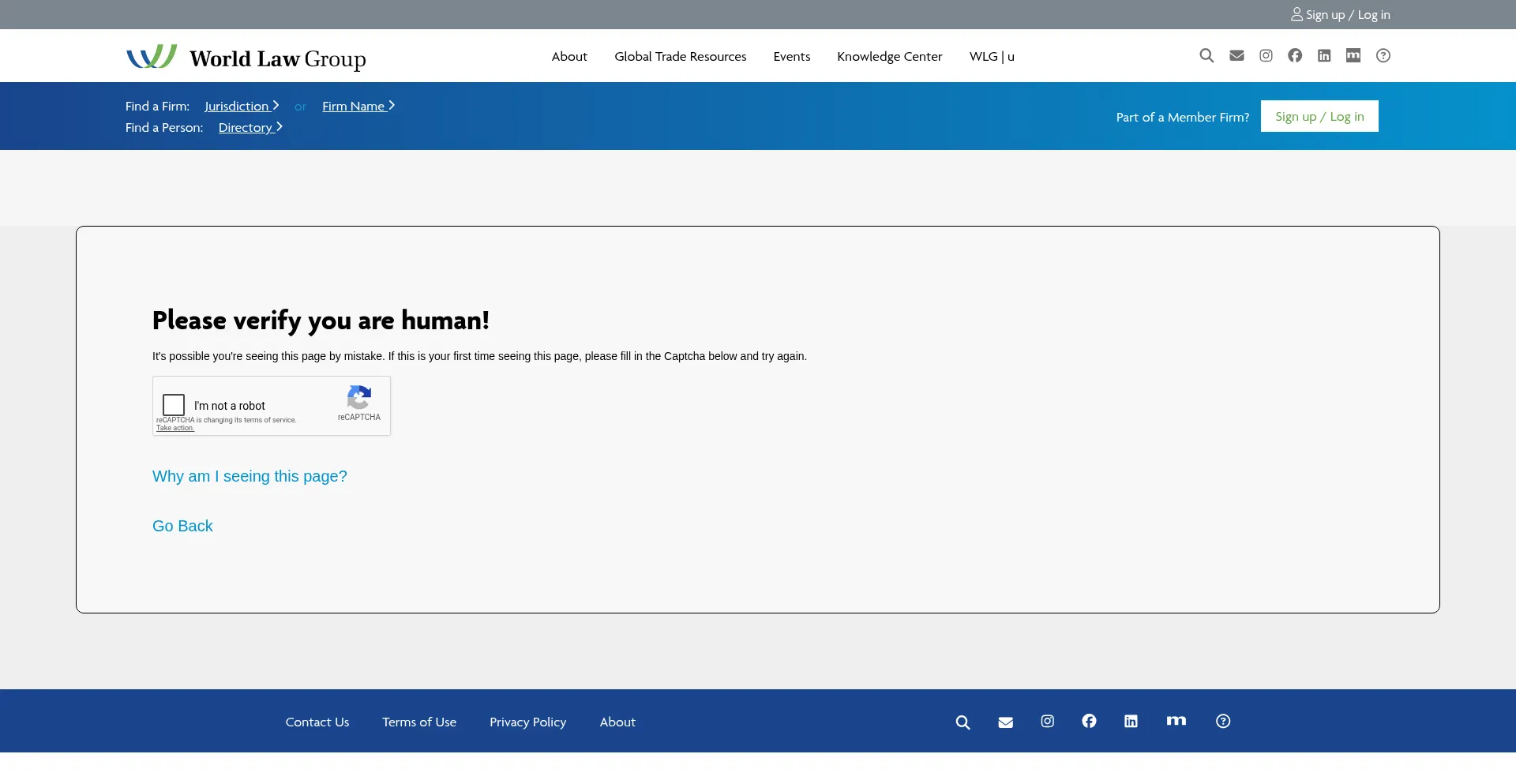Click the header 'm' social icon
The height and width of the screenshot is (784, 1516).
(1353, 55)
